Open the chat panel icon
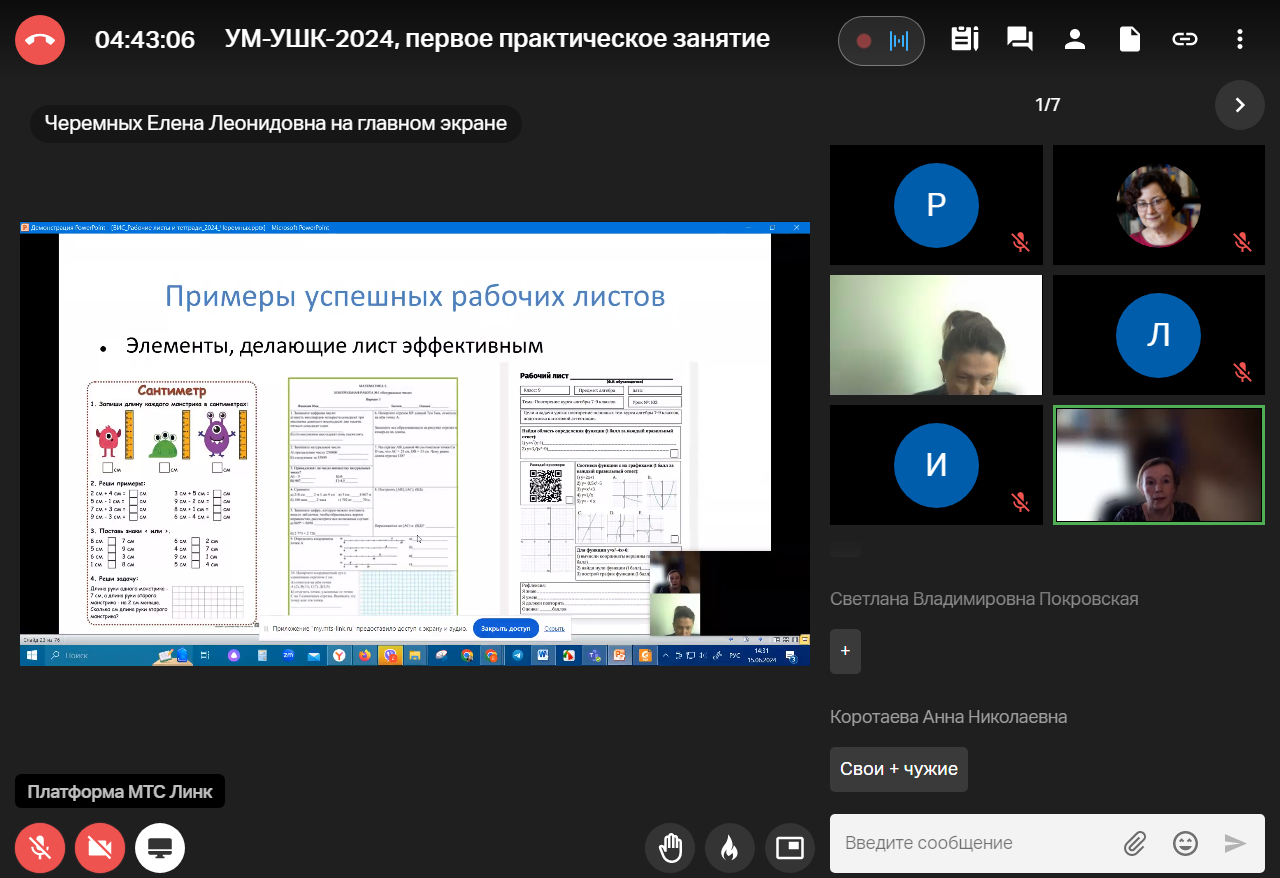 (1019, 40)
